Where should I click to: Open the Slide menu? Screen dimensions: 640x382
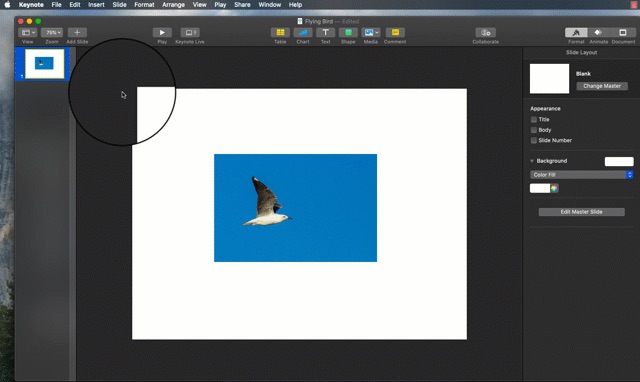pos(120,5)
